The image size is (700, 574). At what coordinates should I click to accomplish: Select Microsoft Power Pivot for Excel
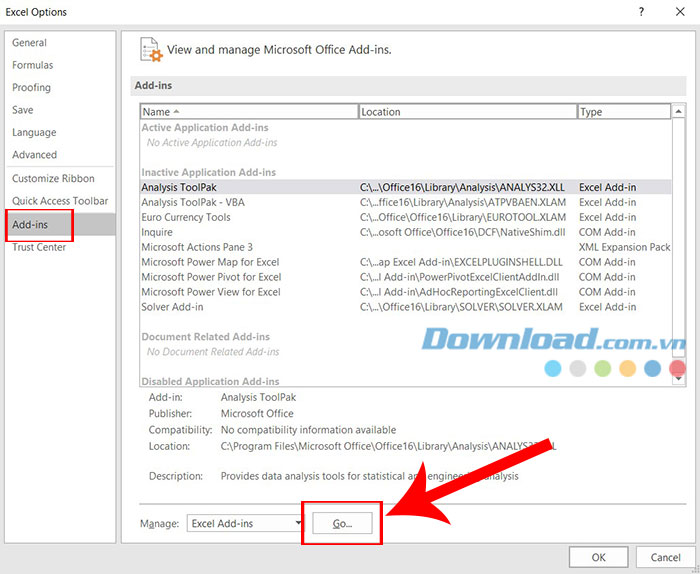click(211, 277)
